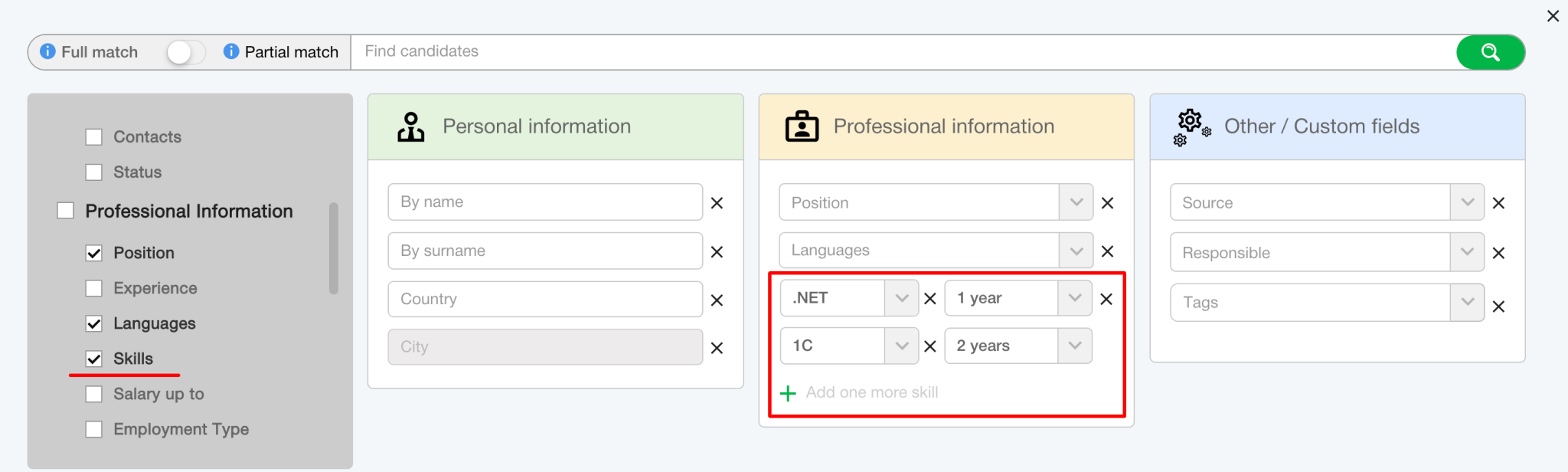Click the By surname input field
Viewport: 1568px width, 472px height.
544,251
